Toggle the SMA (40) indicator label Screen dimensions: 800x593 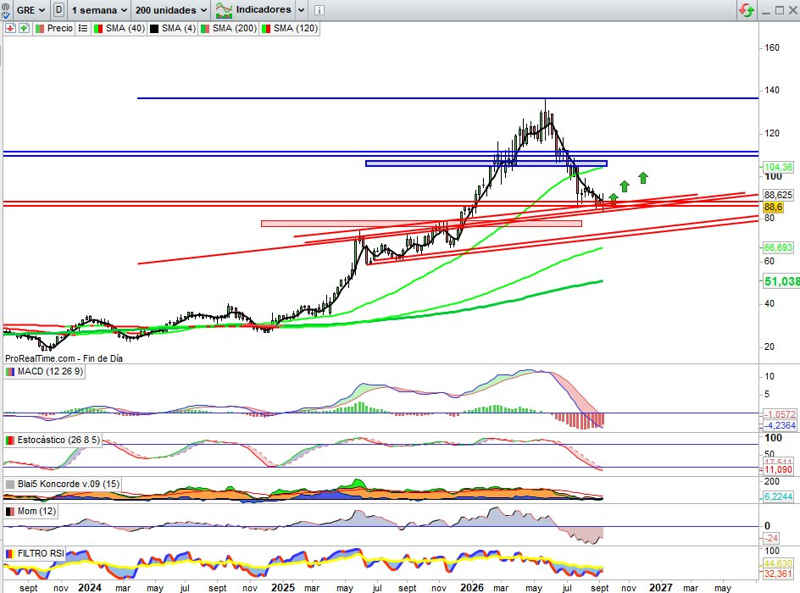coord(119,29)
